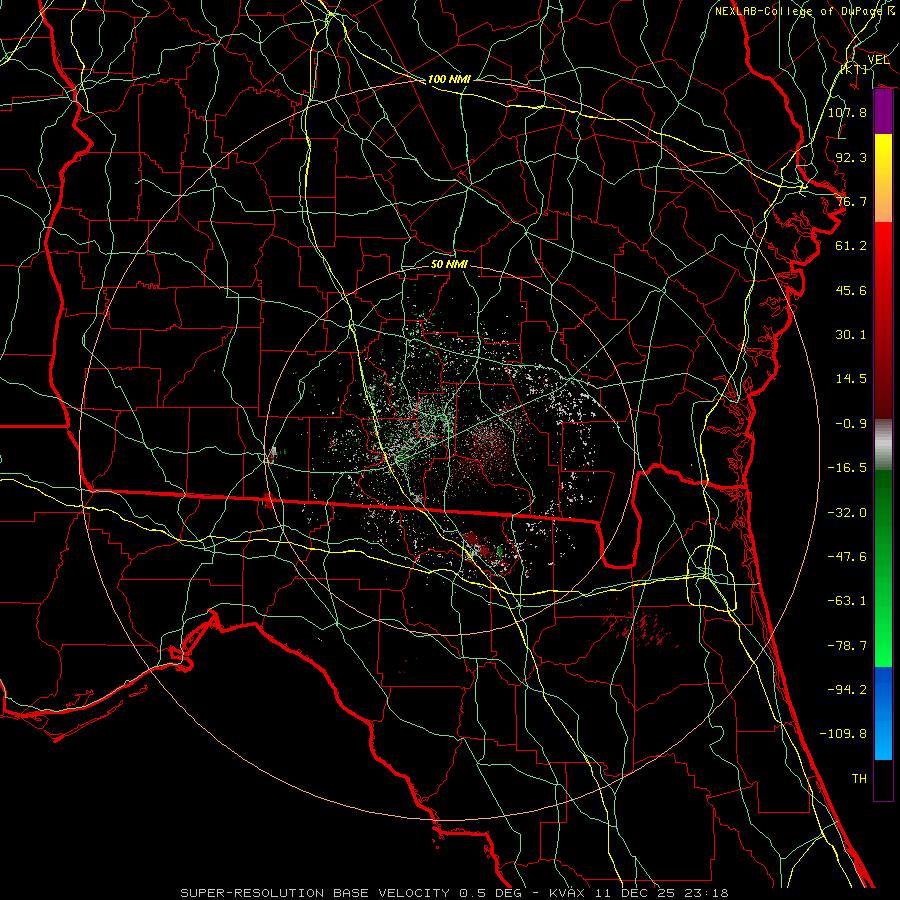Click the 30.1 legend value
Screen dimensions: 900x900
[x=851, y=335]
